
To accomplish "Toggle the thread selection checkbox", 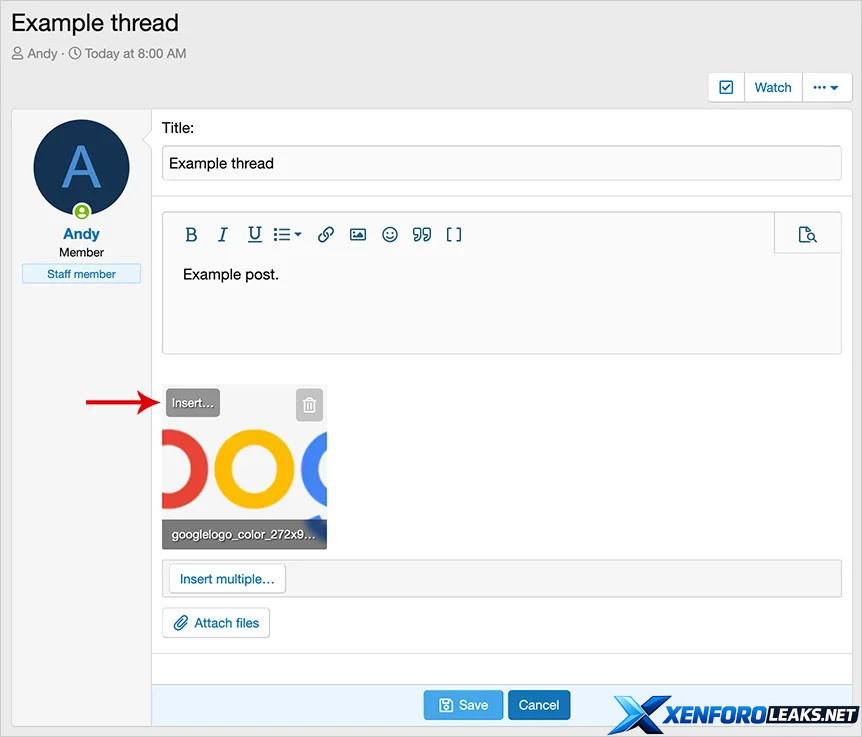I will coord(726,88).
